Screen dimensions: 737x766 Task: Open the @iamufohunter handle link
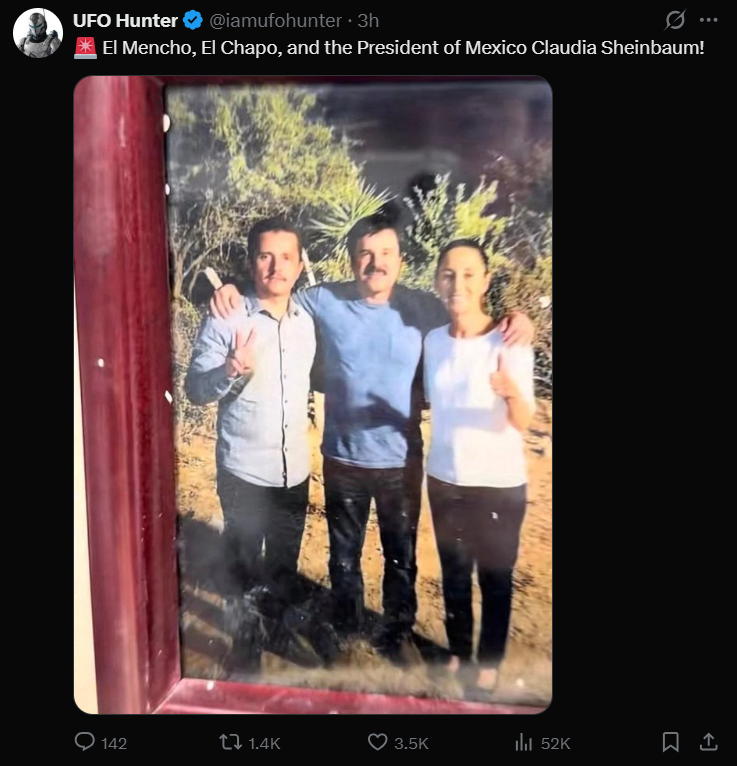point(275,21)
